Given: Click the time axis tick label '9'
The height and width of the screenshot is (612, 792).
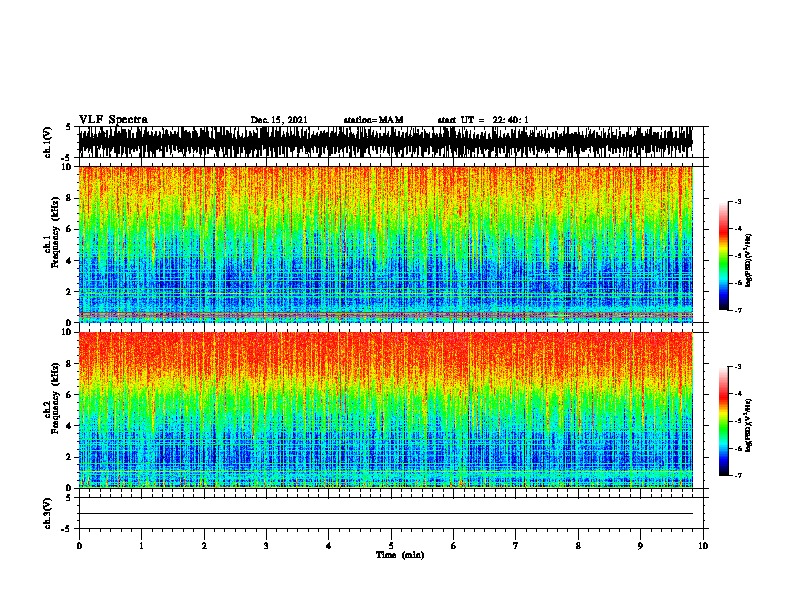Looking at the screenshot, I should (640, 545).
